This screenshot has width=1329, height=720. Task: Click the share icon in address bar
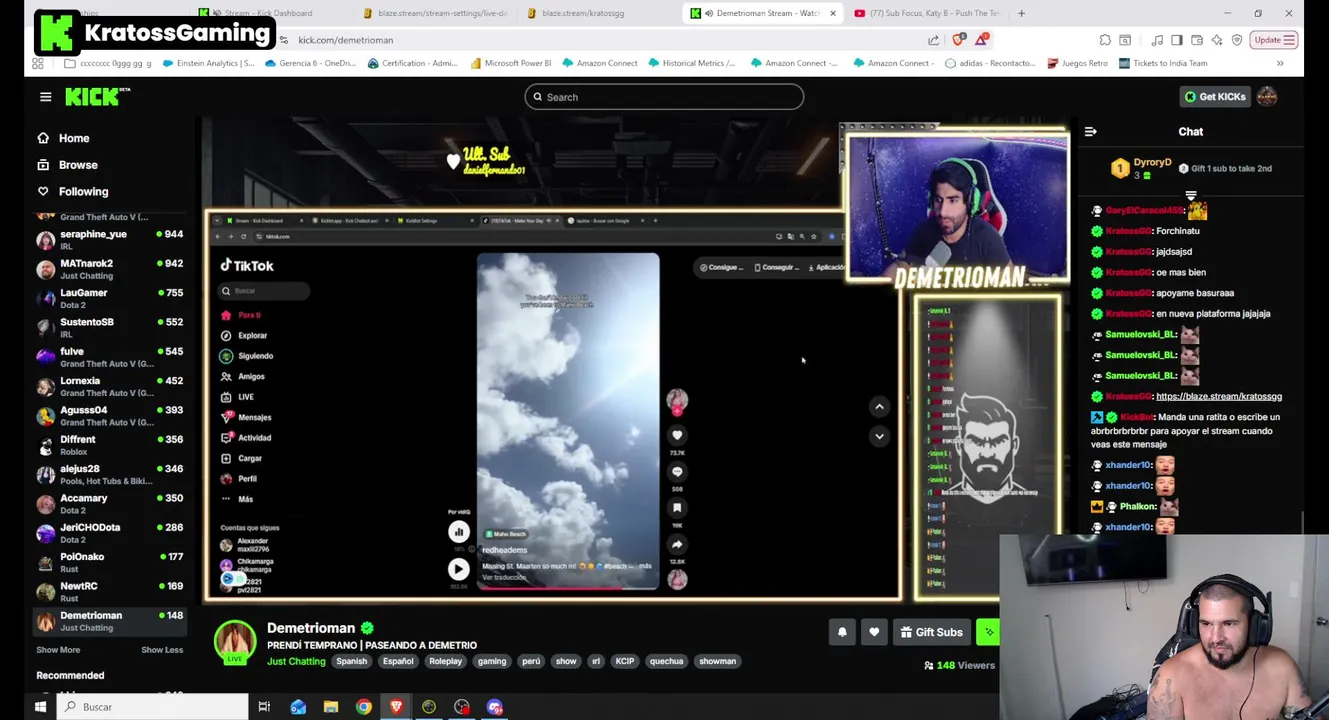click(933, 40)
